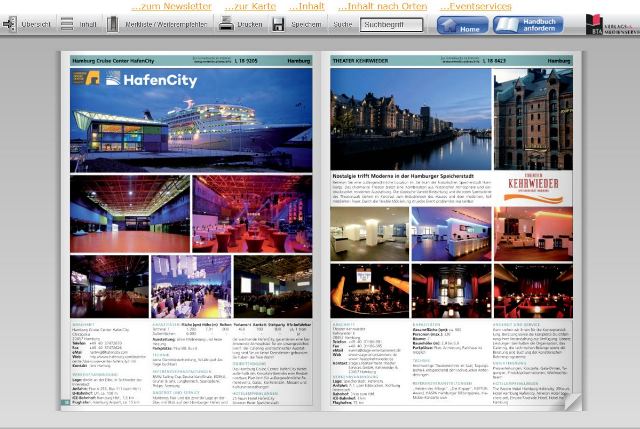This screenshot has width=640, height=429.
Task: Click the HafenCity cruise ship photo
Action: 191,120
